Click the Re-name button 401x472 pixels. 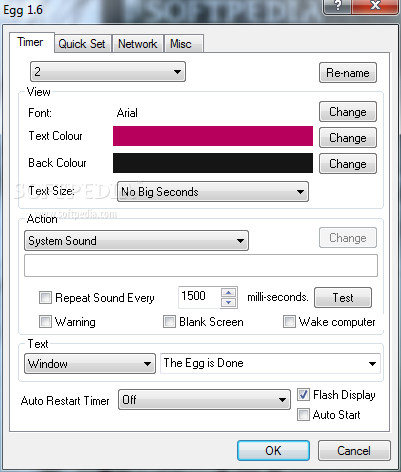[348, 72]
